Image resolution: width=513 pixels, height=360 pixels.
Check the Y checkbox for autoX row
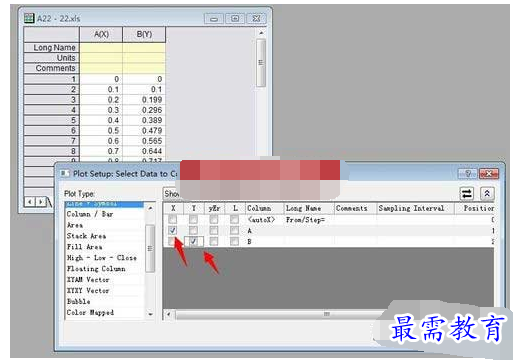coord(193,219)
